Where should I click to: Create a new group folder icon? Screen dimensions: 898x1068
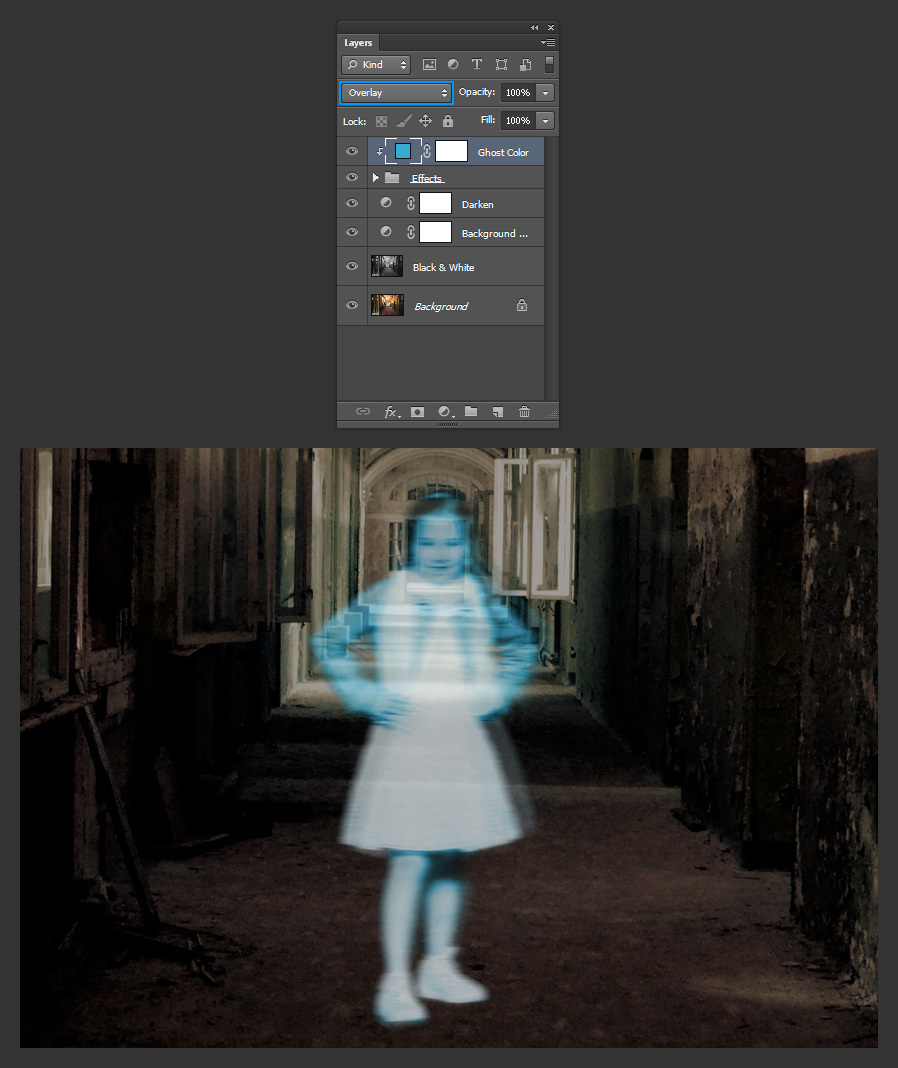(x=471, y=411)
